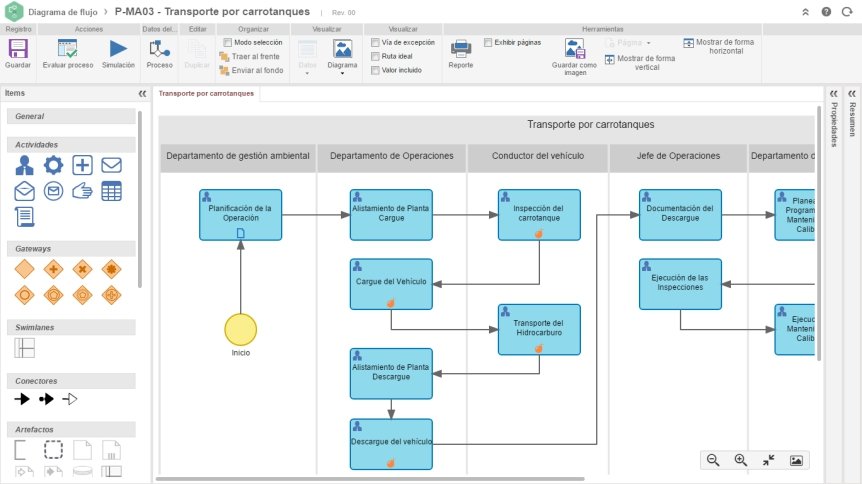Expand the Propiedades side panel
The height and width of the screenshot is (484, 862).
833,94
